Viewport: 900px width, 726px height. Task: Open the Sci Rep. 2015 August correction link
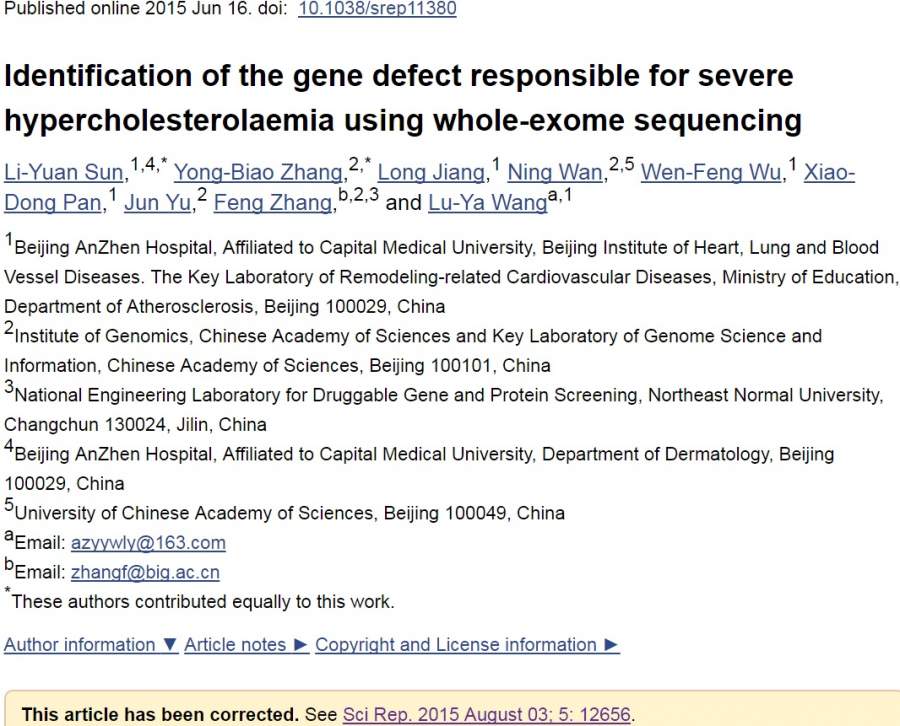coord(487,715)
